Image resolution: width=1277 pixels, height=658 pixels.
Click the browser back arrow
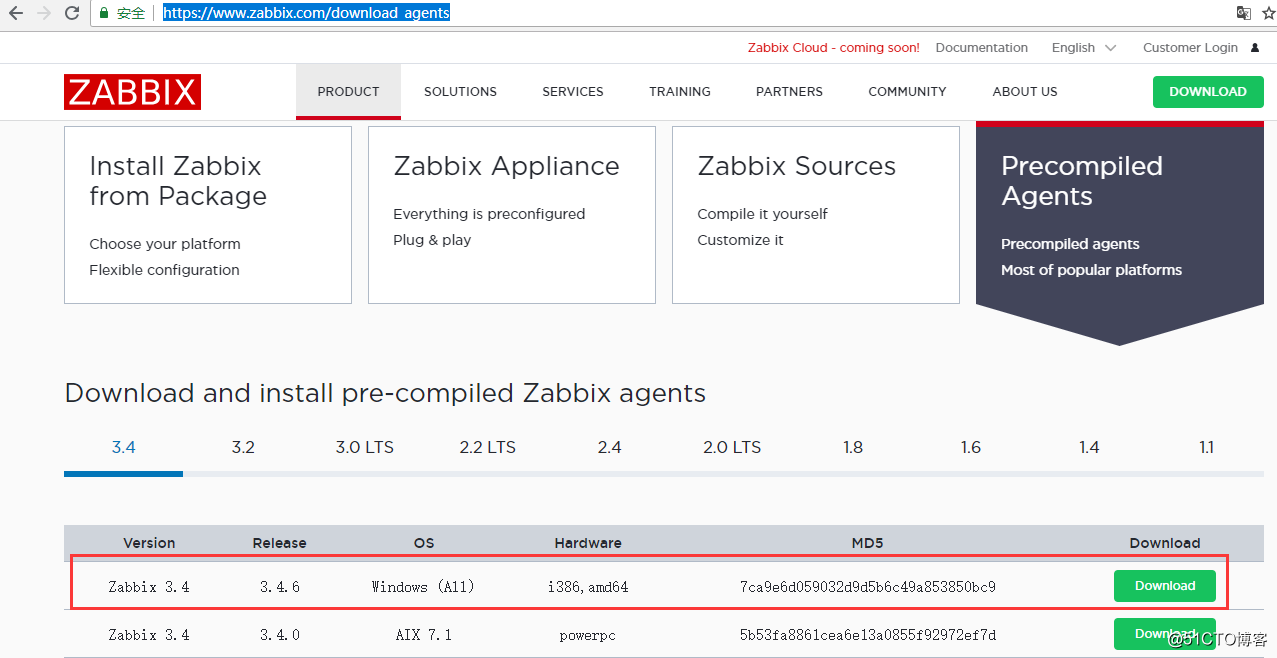click(16, 13)
